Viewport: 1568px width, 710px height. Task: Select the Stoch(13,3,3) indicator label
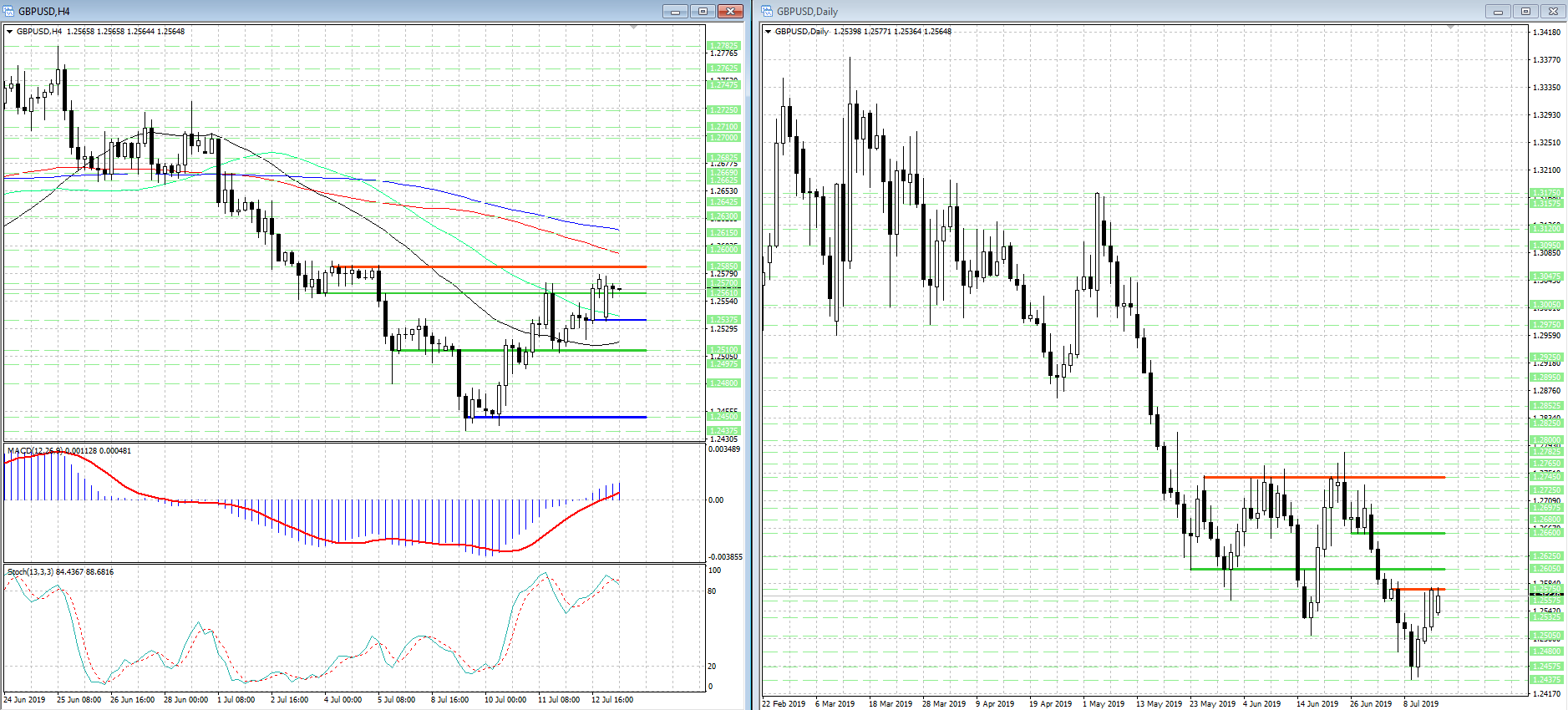pos(30,572)
